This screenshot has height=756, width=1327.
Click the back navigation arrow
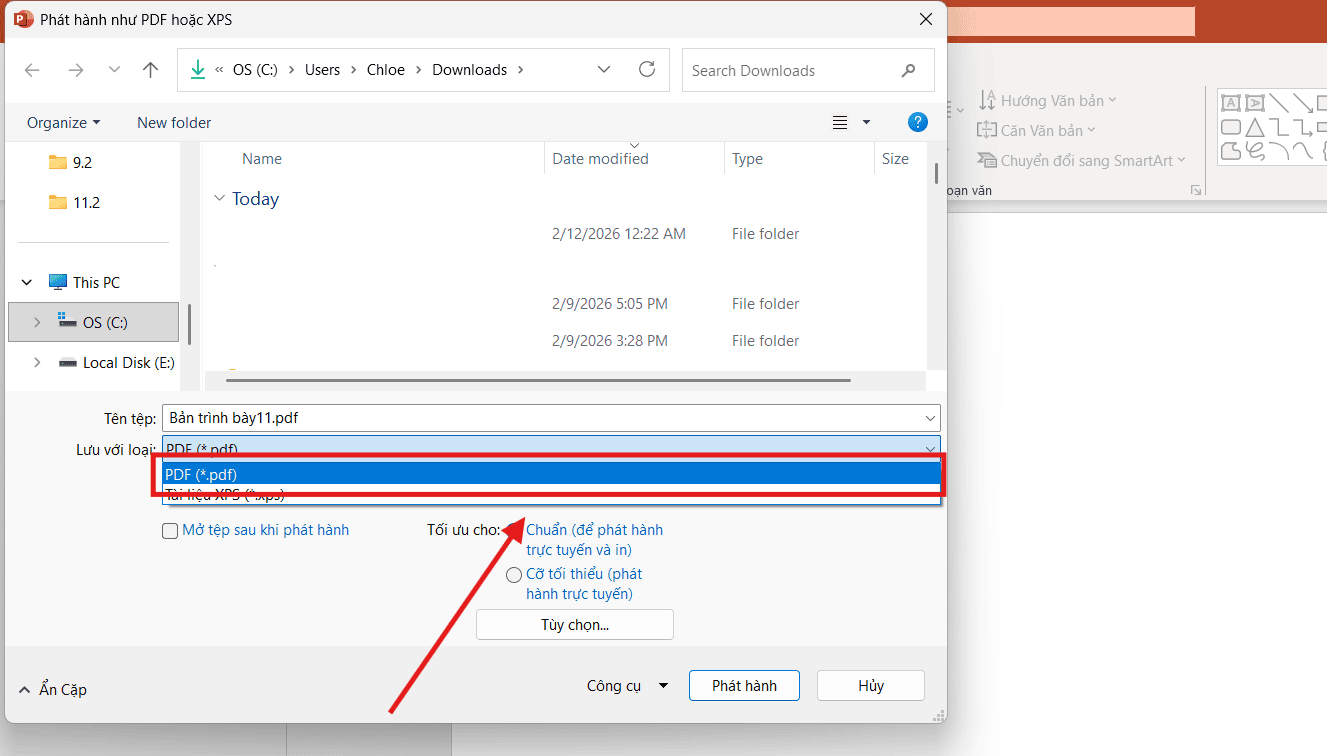coord(31,70)
